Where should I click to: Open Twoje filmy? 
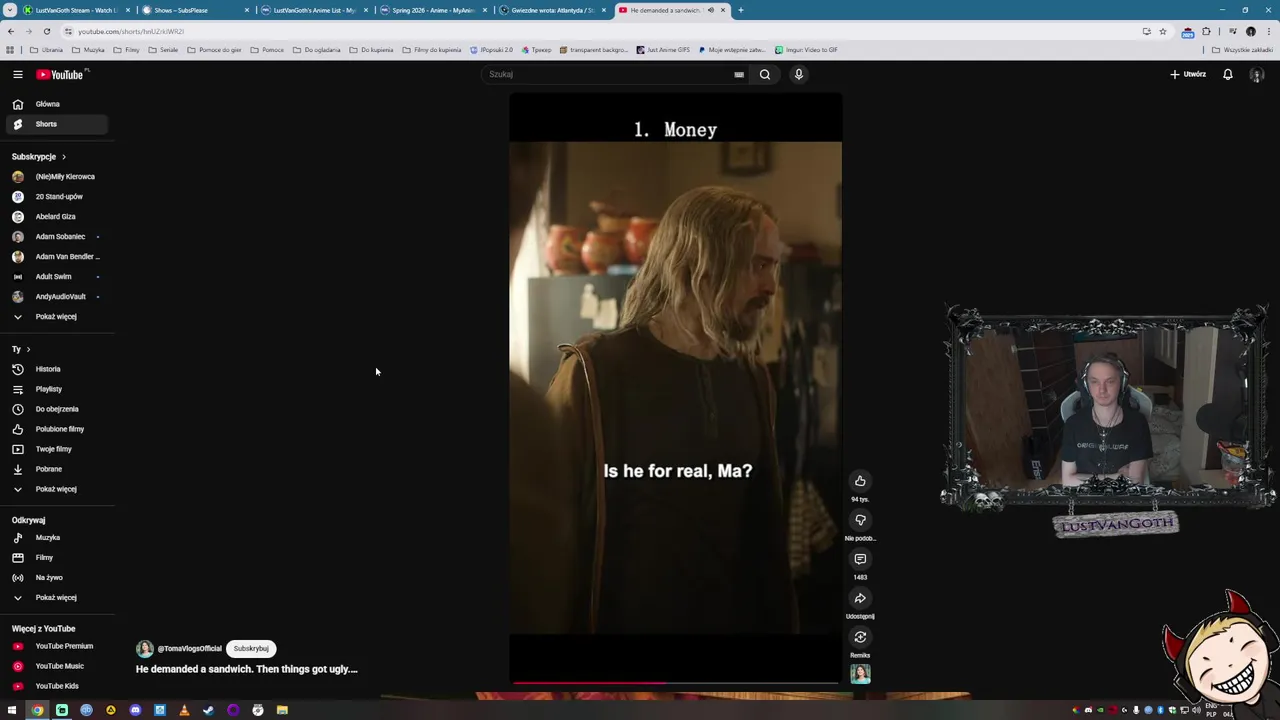pos(57,449)
